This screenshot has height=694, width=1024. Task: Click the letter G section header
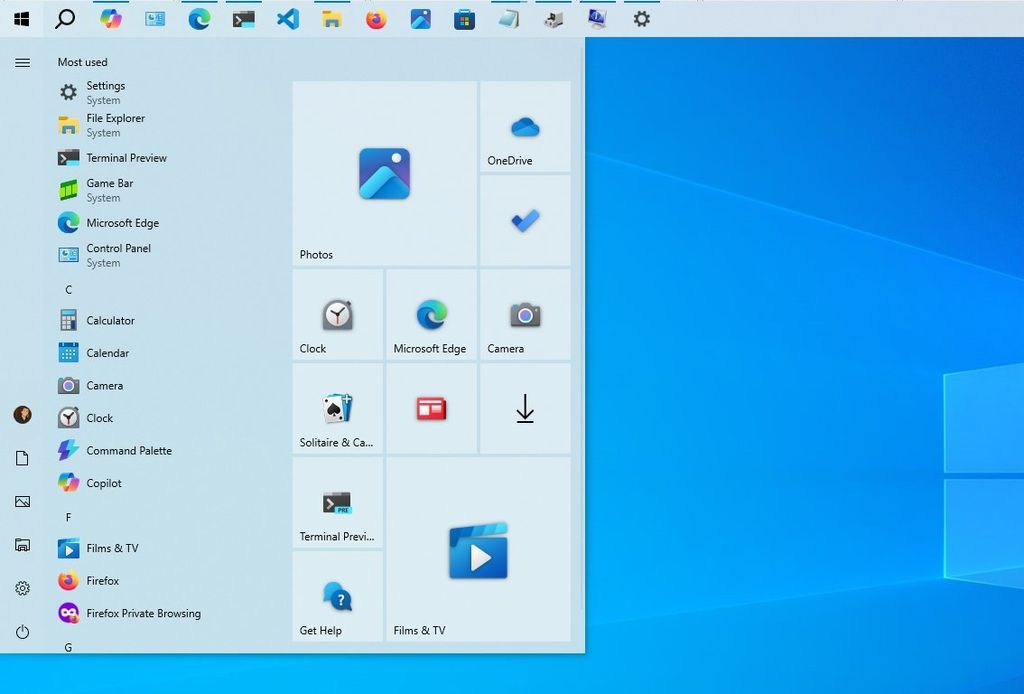(69, 647)
